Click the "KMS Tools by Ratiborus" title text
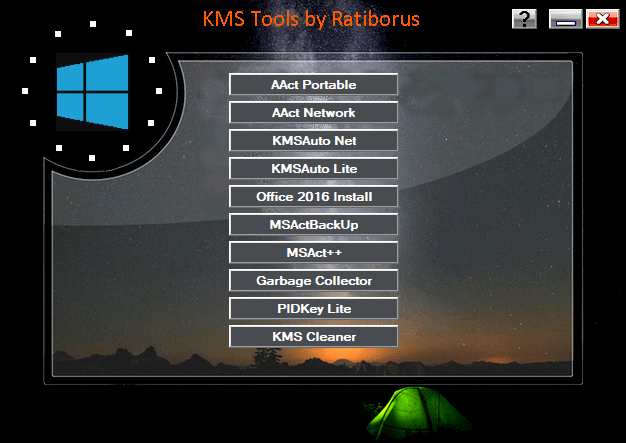Screen dimensions: 626x443 click(x=312, y=19)
